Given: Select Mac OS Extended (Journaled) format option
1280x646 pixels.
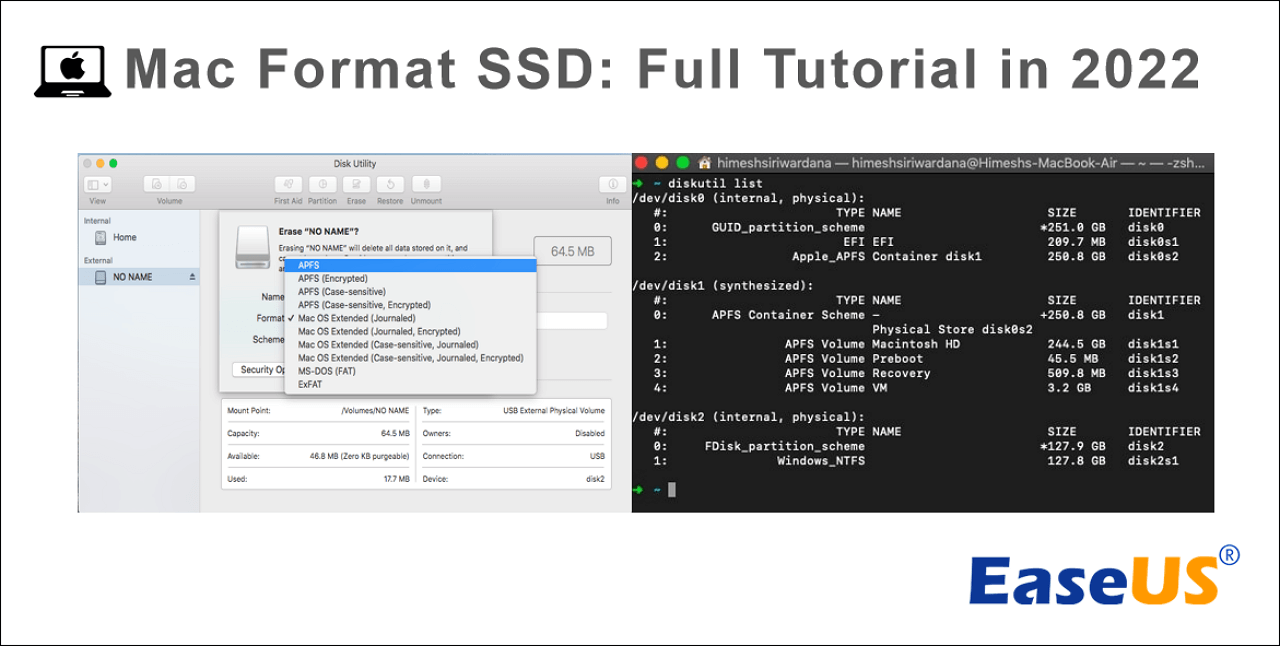Looking at the screenshot, I should pyautogui.click(x=410, y=318).
